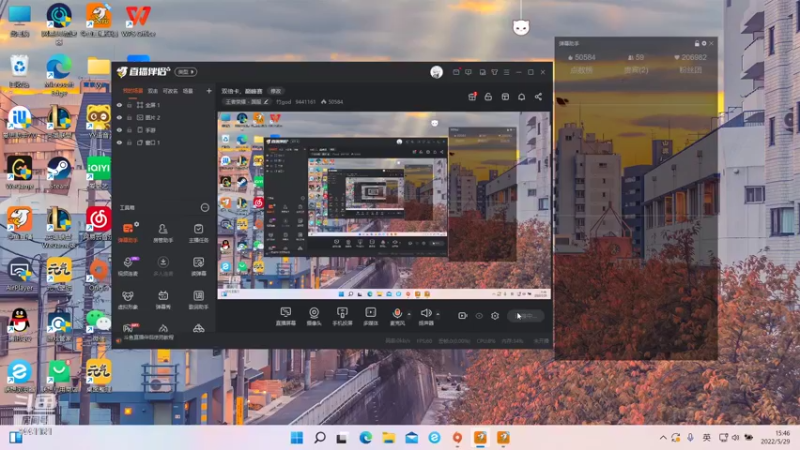The width and height of the screenshot is (800, 450).
Task: Open the gear settings in bottom toolbar
Action: point(495,316)
